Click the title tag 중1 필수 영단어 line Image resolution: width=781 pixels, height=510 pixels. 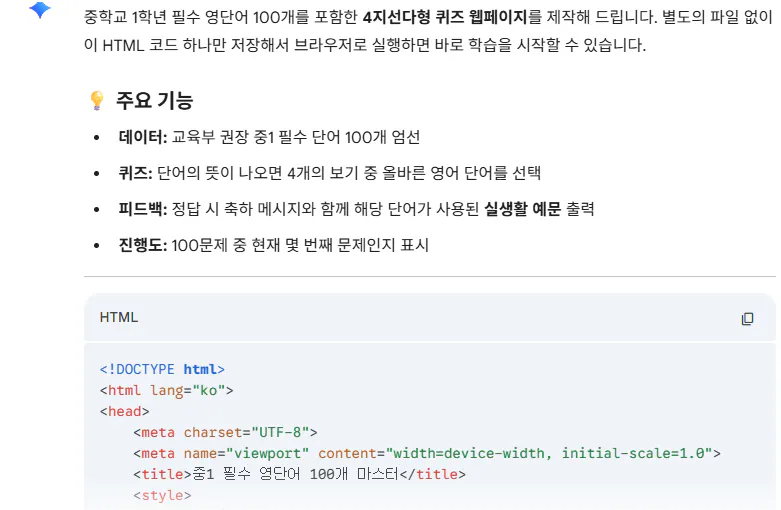pyautogui.click(x=299, y=474)
